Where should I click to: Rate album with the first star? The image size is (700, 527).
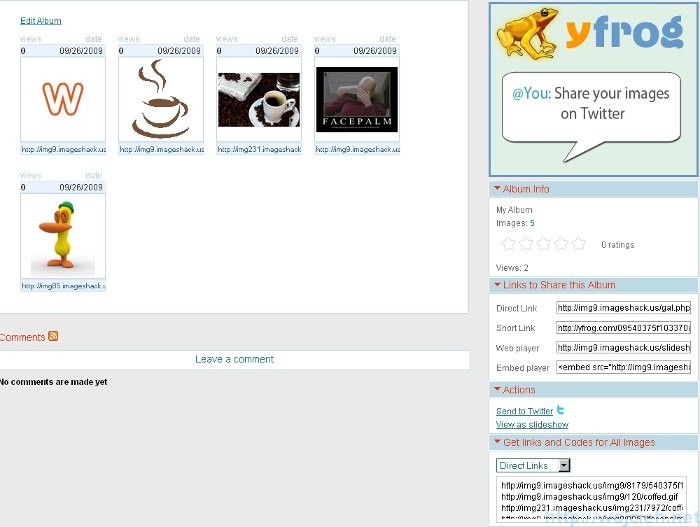pyautogui.click(x=508, y=244)
